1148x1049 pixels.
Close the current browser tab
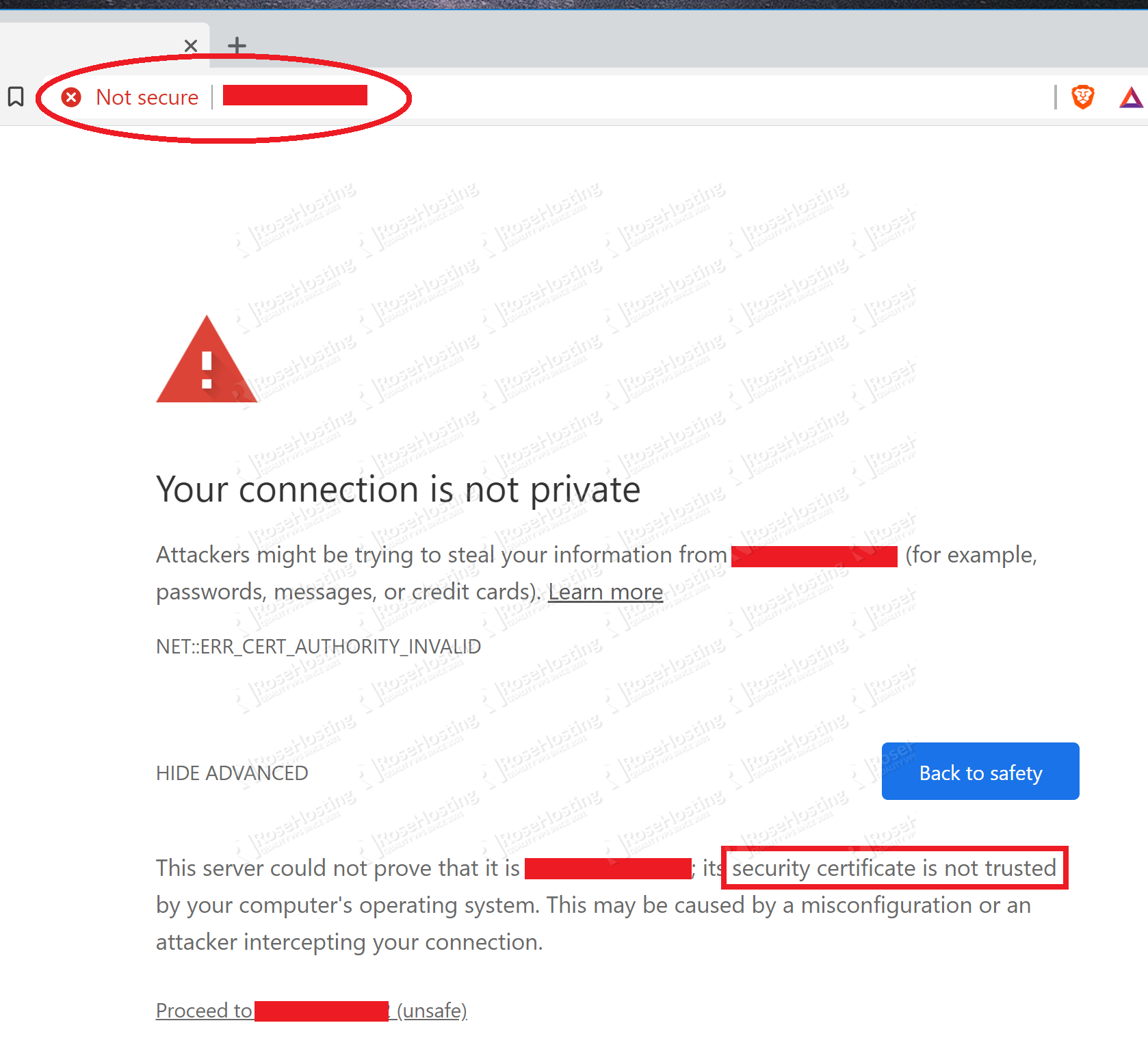coord(191,46)
